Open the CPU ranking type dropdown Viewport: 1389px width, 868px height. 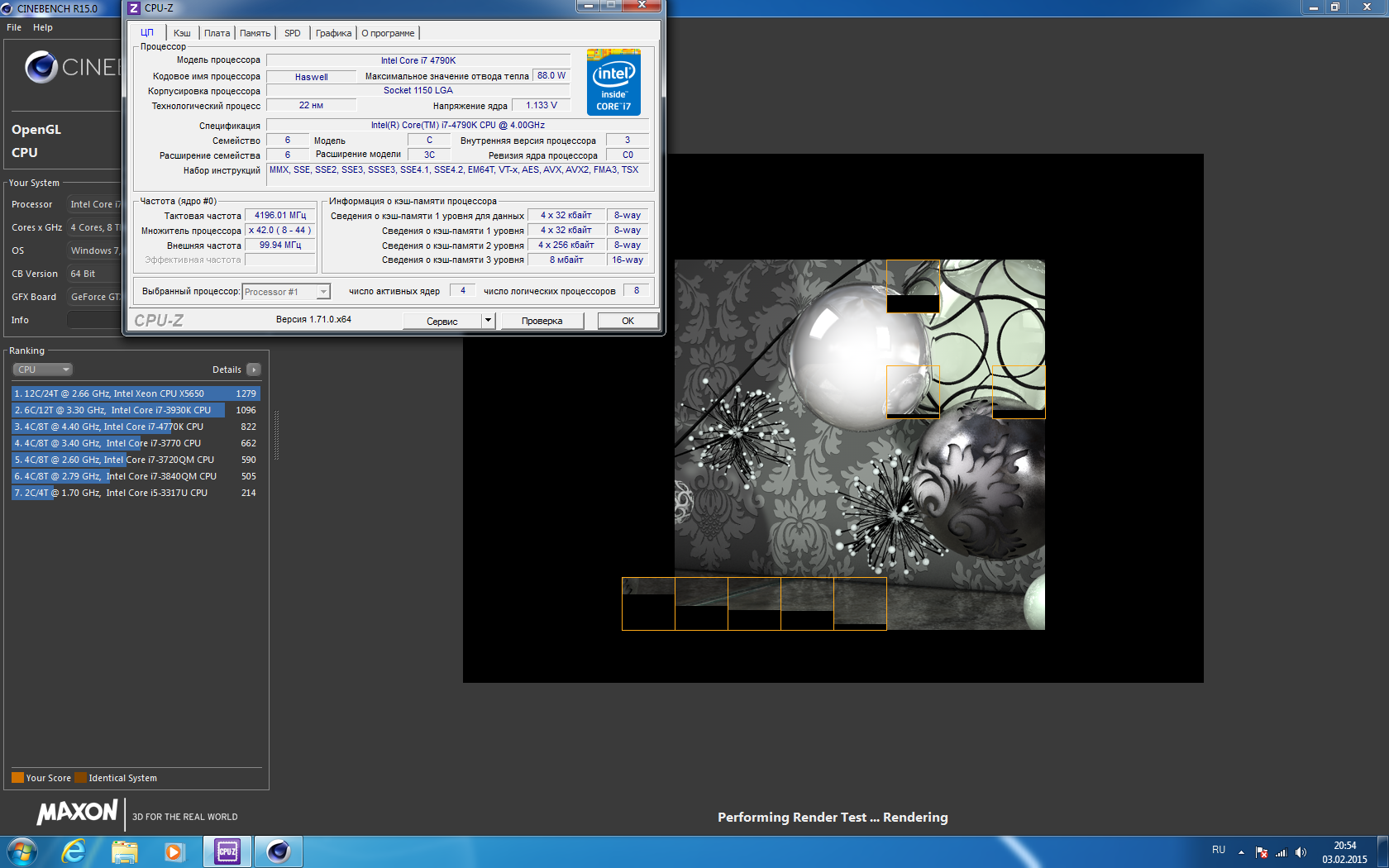tap(43, 370)
